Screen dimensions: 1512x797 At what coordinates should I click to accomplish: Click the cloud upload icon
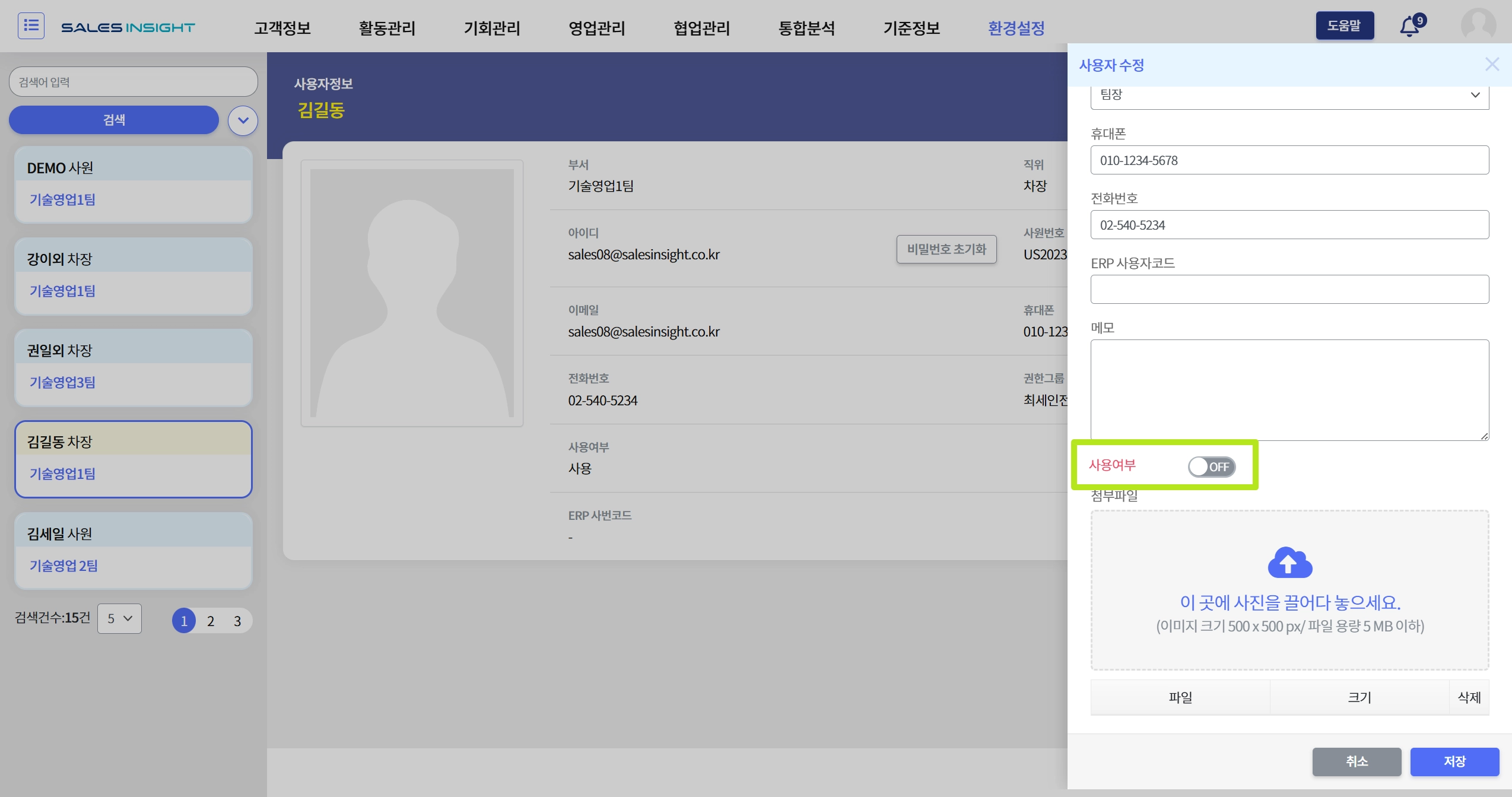click(1289, 562)
